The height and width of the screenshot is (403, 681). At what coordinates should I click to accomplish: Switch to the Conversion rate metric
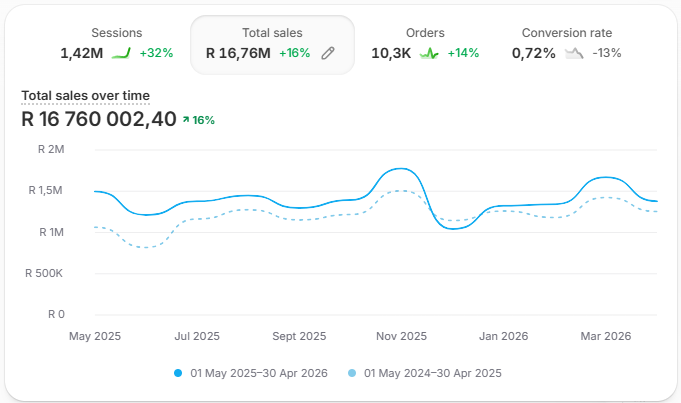pyautogui.click(x=567, y=45)
